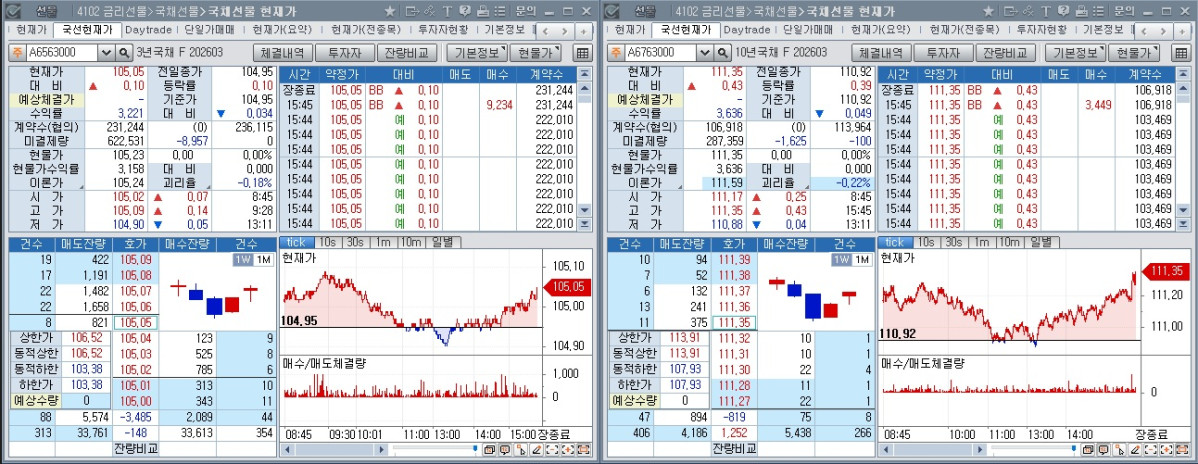The height and width of the screenshot is (464, 1198).
Task: Click the favorites star icon in left window
Action: click(x=390, y=11)
